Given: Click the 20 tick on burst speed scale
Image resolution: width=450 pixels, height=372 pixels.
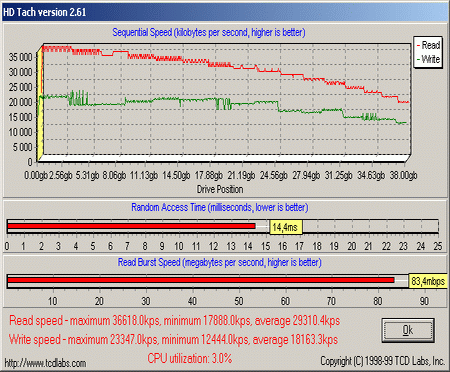Looking at the screenshot, I should (99, 301).
